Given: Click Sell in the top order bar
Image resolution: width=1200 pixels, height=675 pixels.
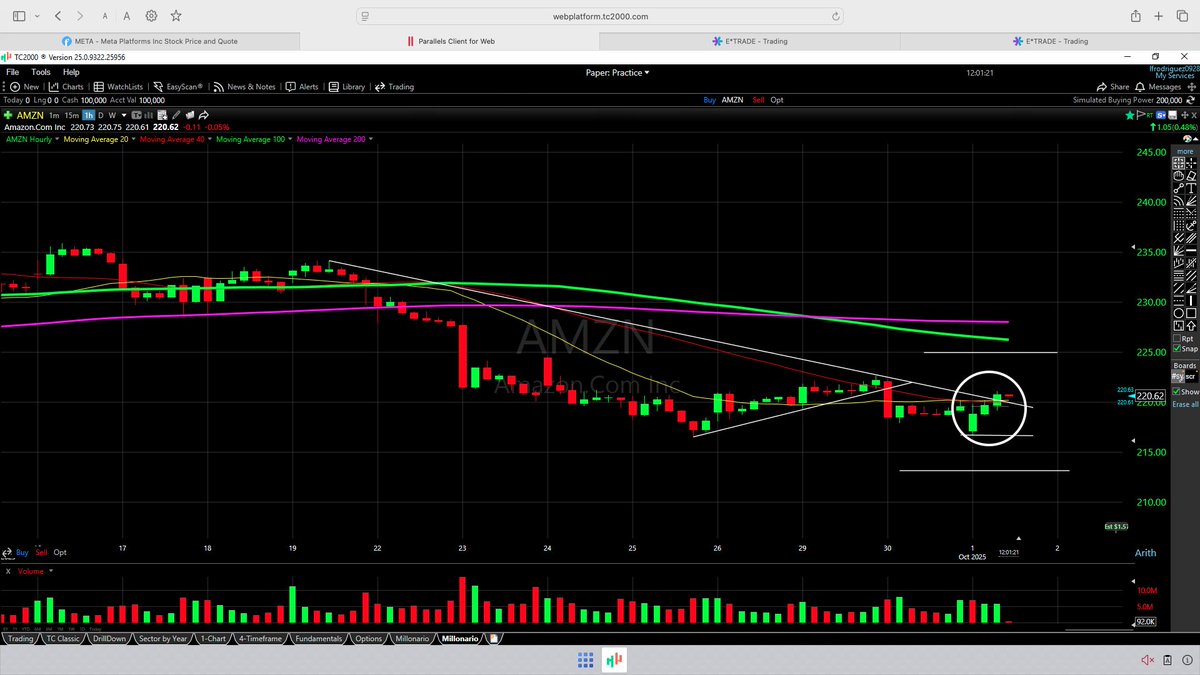Looking at the screenshot, I should tap(756, 100).
